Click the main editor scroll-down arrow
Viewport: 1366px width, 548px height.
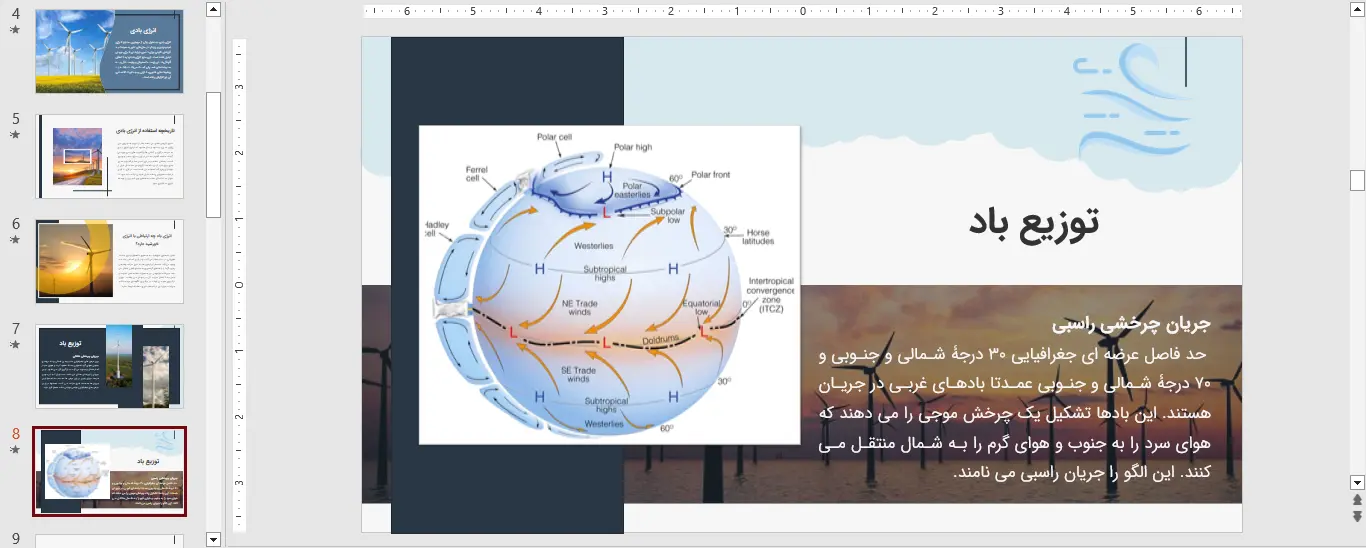pyautogui.click(x=1357, y=482)
